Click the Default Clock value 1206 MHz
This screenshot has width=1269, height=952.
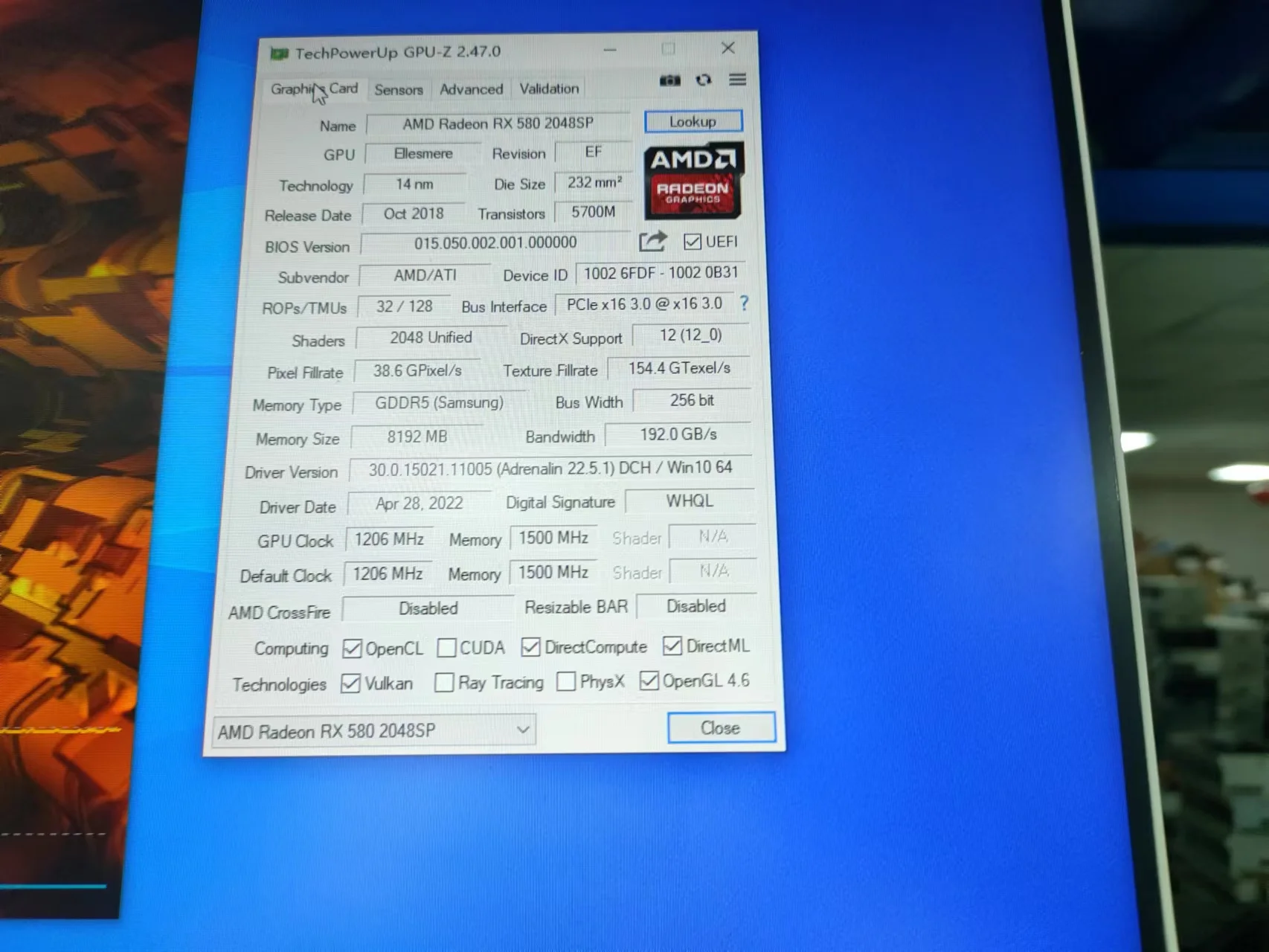[x=388, y=573]
